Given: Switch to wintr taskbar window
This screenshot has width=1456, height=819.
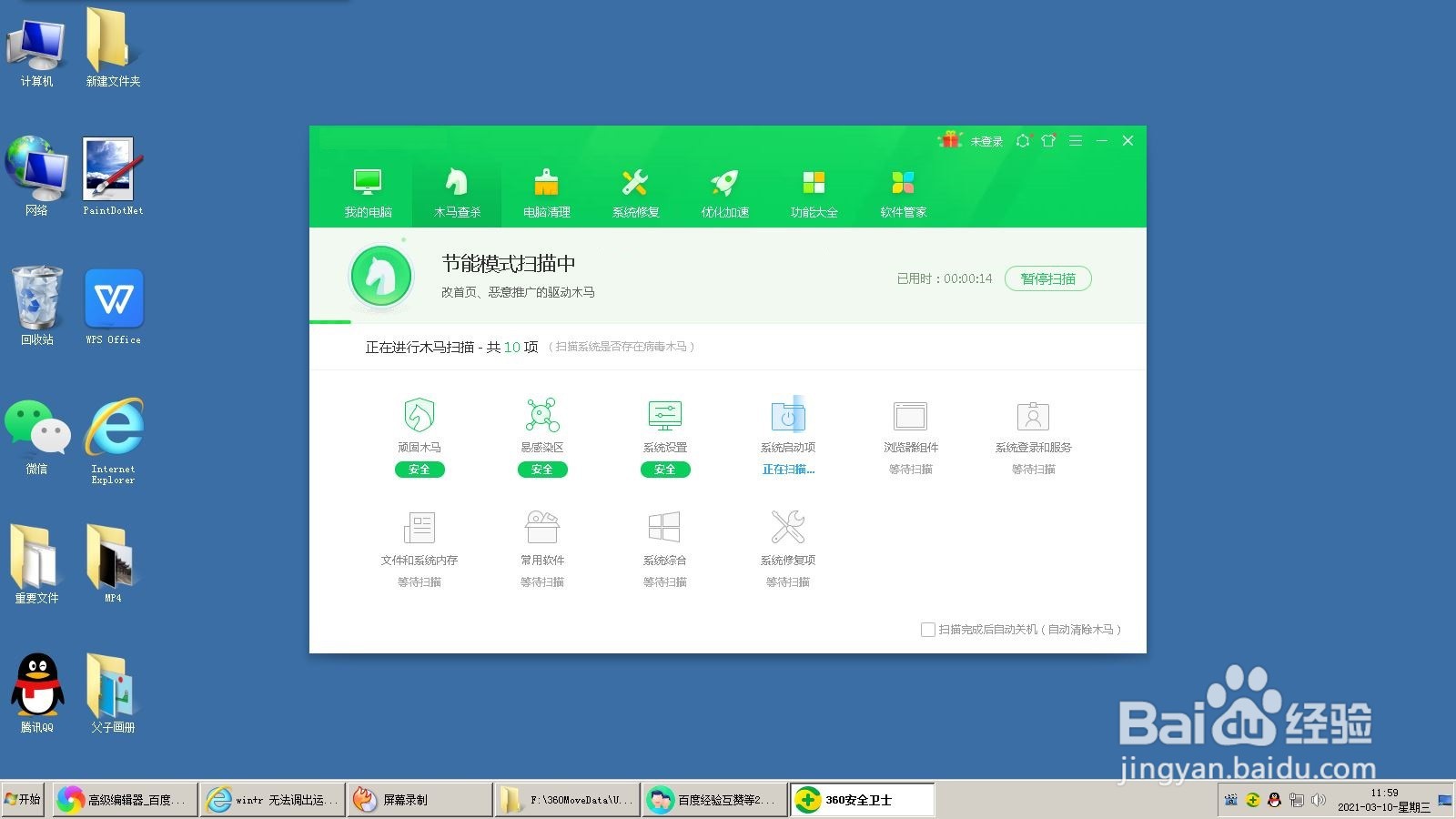Looking at the screenshot, I should pos(272,800).
